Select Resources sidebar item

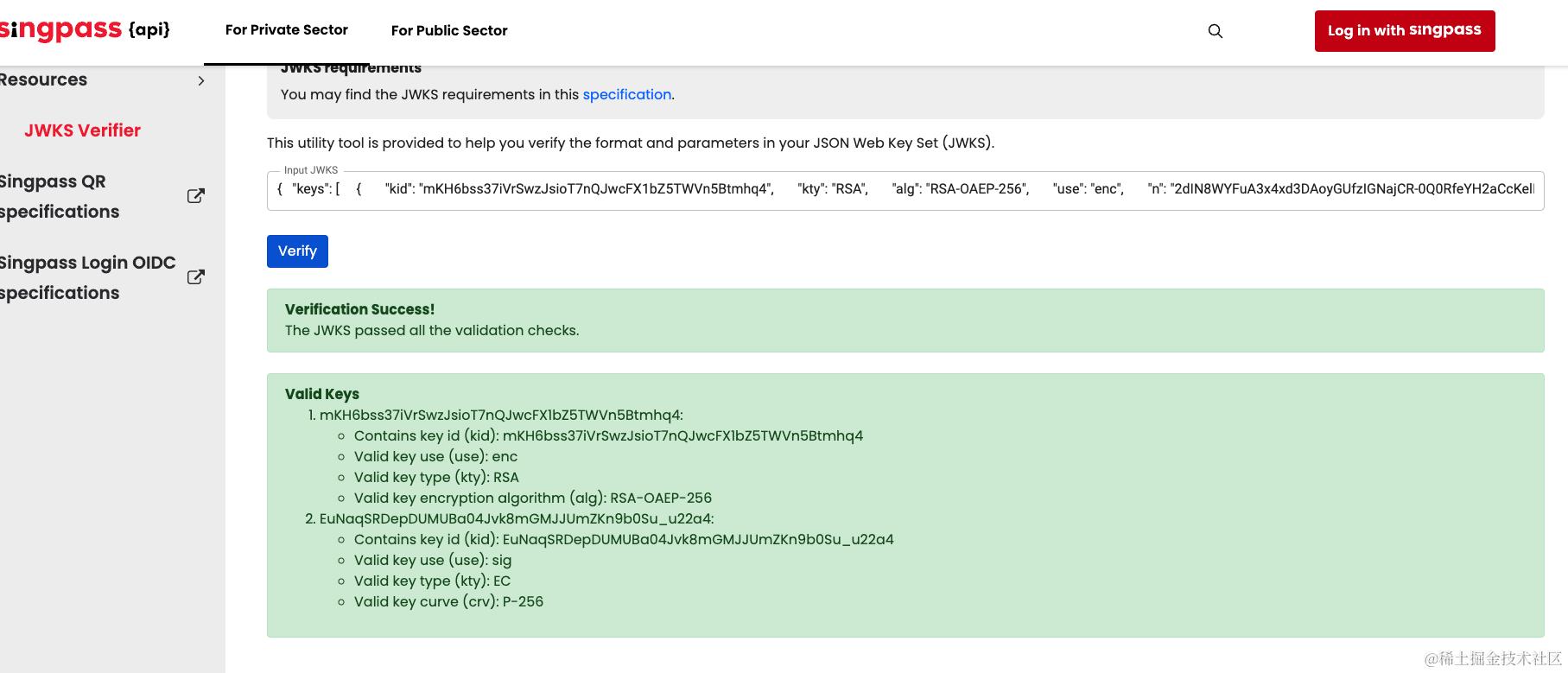[44, 79]
